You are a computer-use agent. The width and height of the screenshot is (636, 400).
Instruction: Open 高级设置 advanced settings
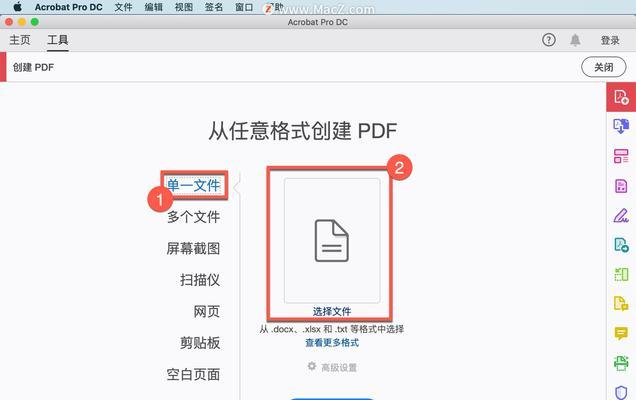pyautogui.click(x=339, y=368)
